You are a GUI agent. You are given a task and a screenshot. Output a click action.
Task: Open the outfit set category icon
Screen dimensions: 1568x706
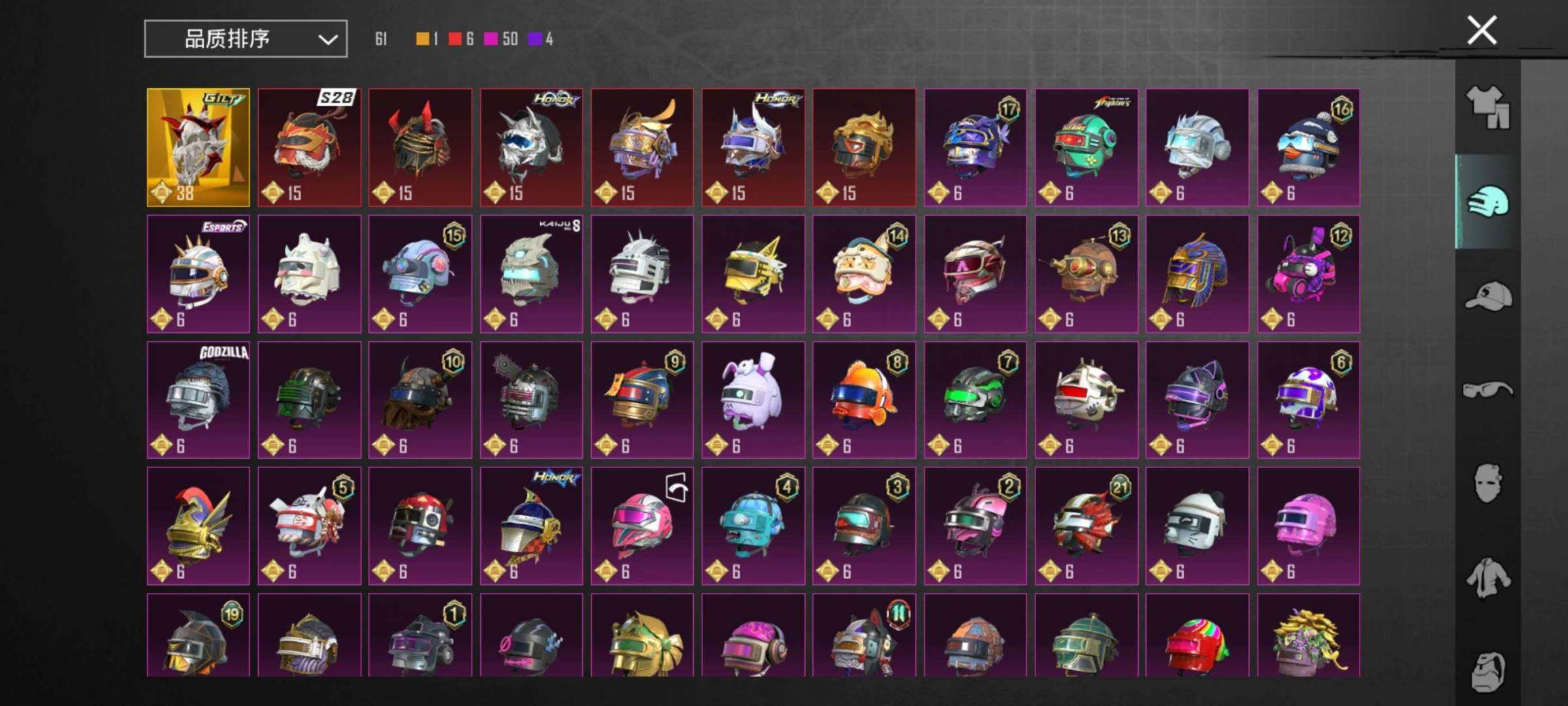(x=1488, y=108)
